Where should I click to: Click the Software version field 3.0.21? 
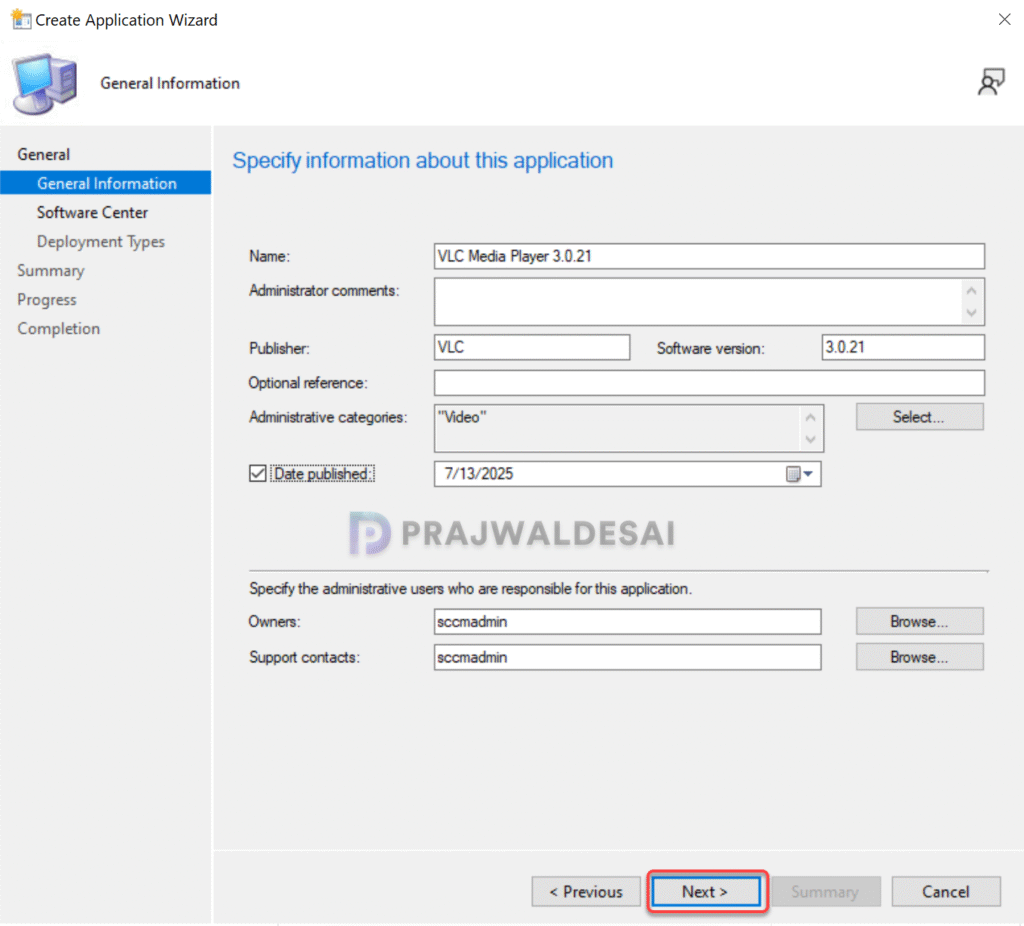tap(903, 347)
